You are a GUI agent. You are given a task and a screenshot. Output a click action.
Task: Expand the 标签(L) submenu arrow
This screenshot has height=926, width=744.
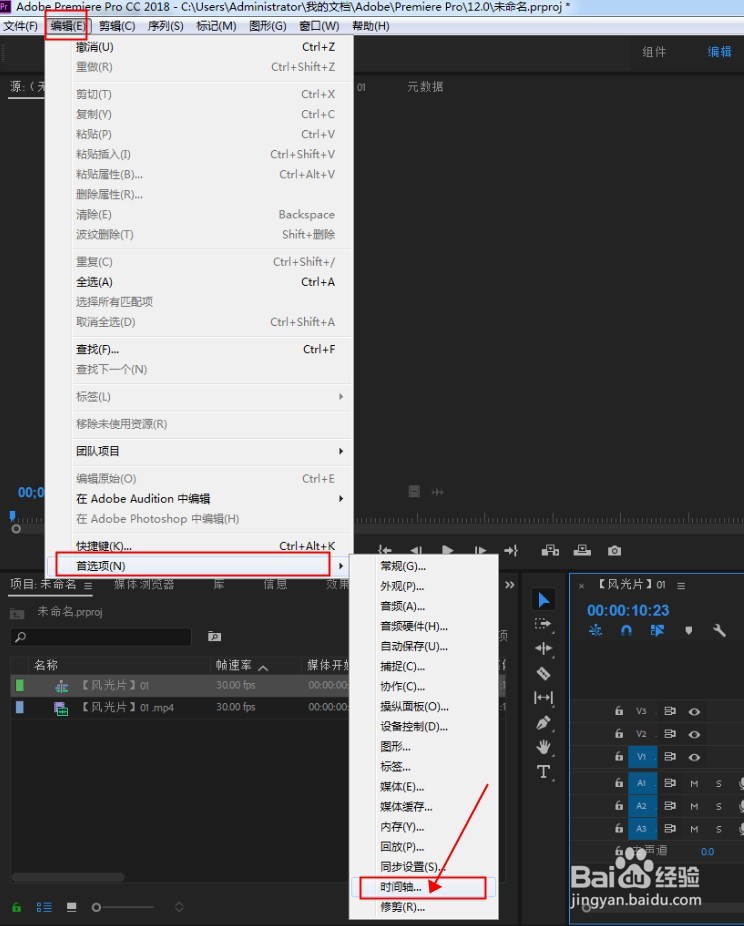tap(341, 396)
